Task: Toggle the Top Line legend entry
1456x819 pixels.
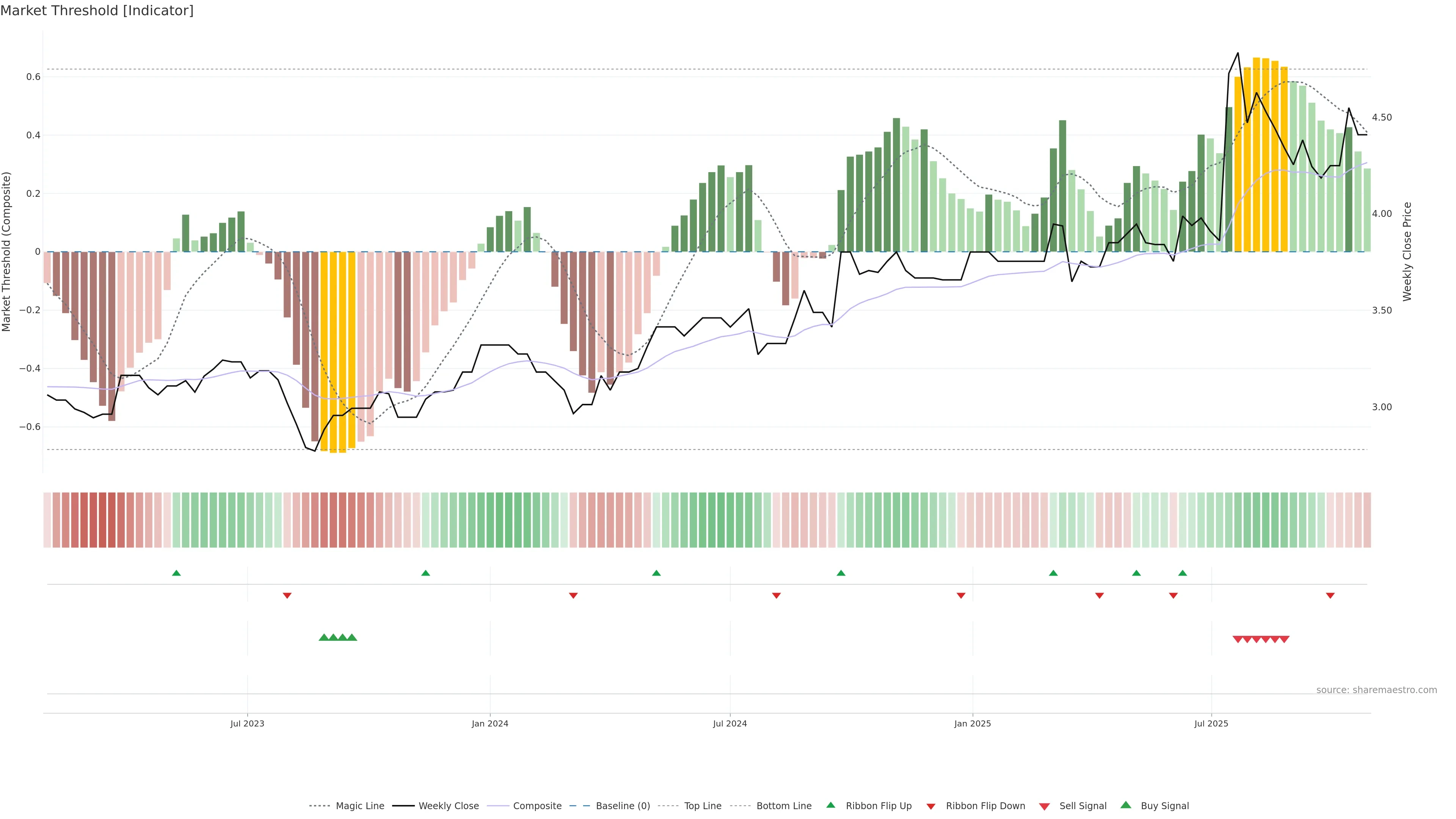Action: 703,806
